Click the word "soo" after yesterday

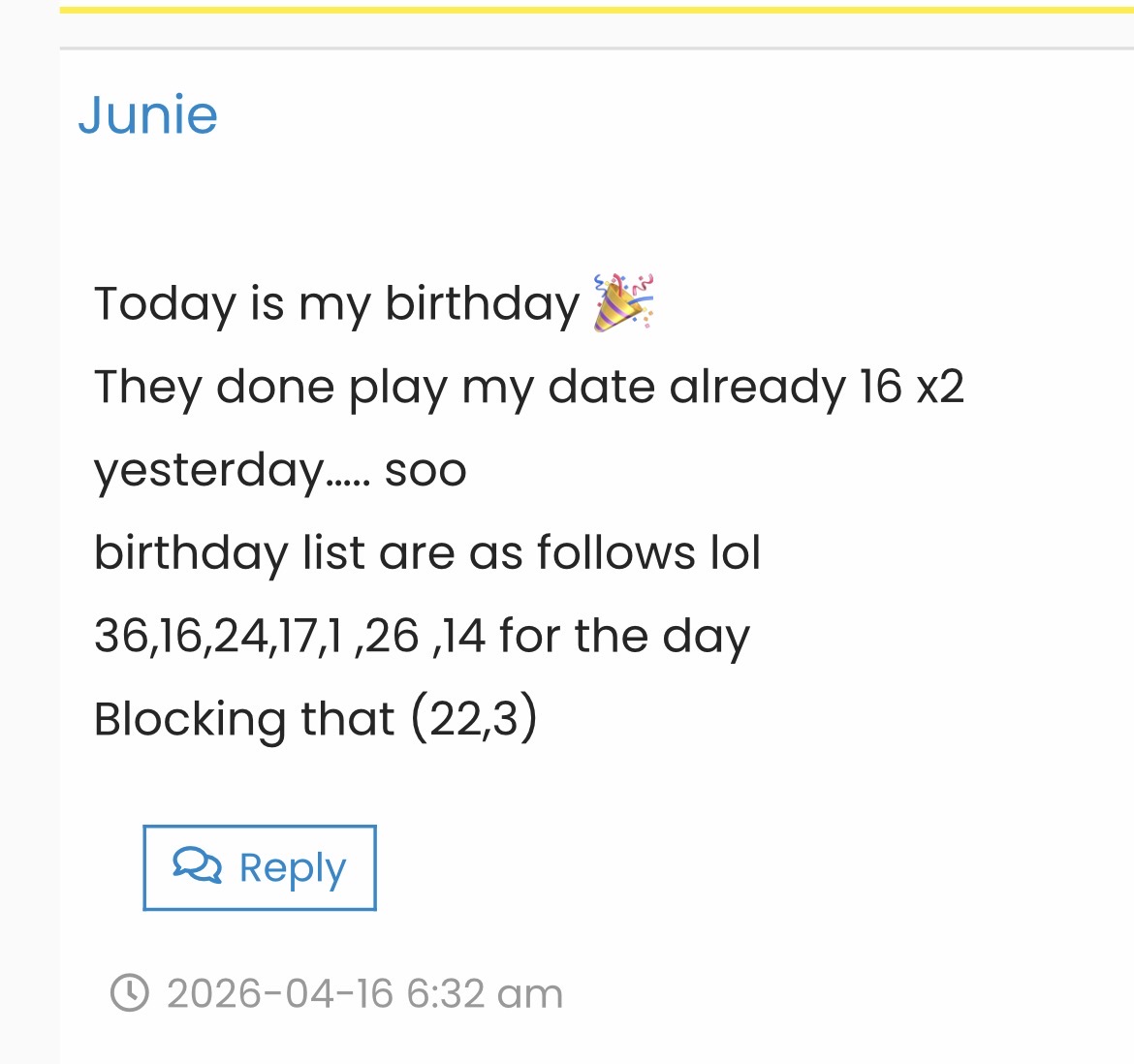click(425, 470)
